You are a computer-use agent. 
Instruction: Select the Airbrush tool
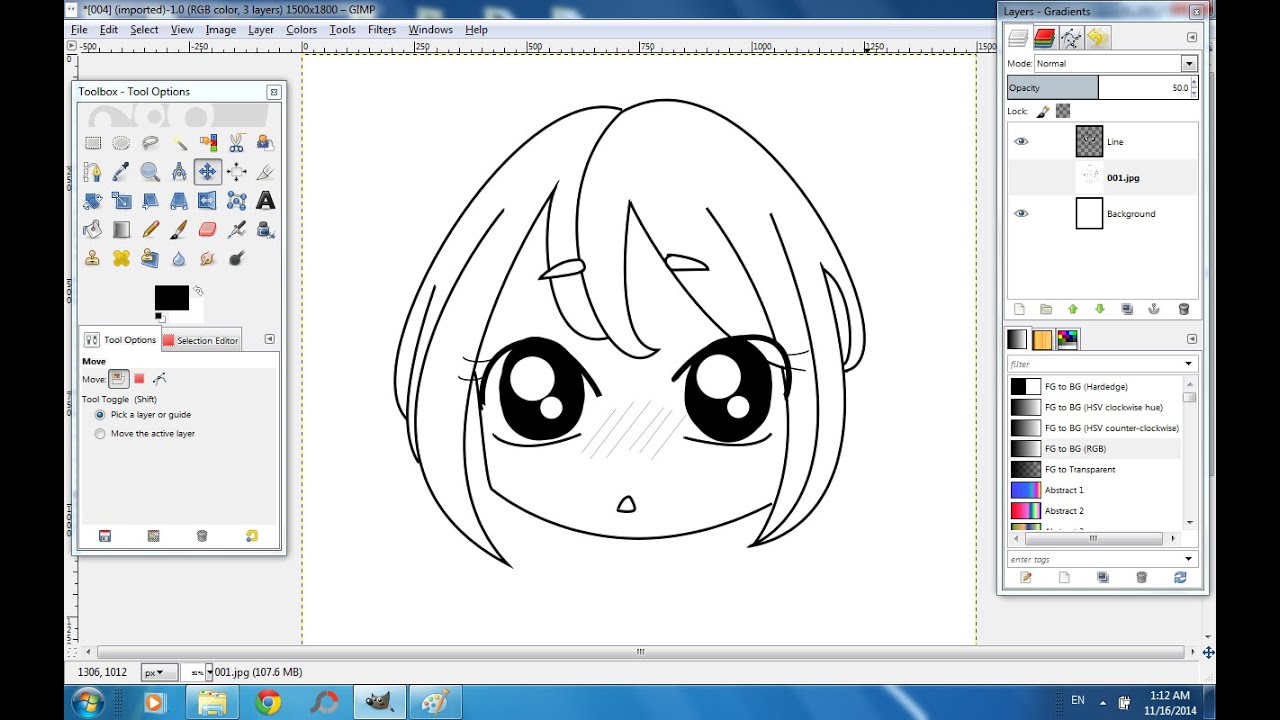237,230
